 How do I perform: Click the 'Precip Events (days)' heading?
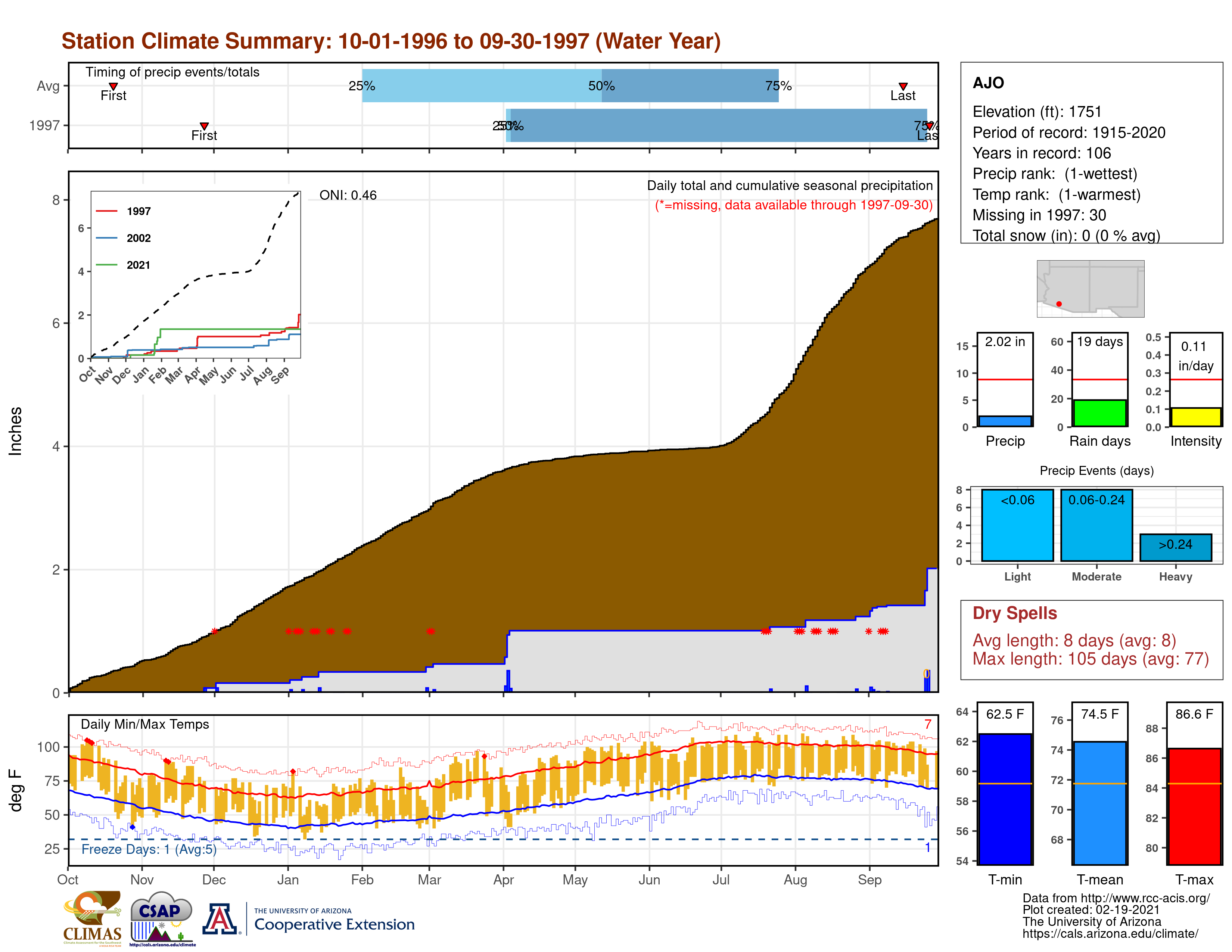[1096, 470]
